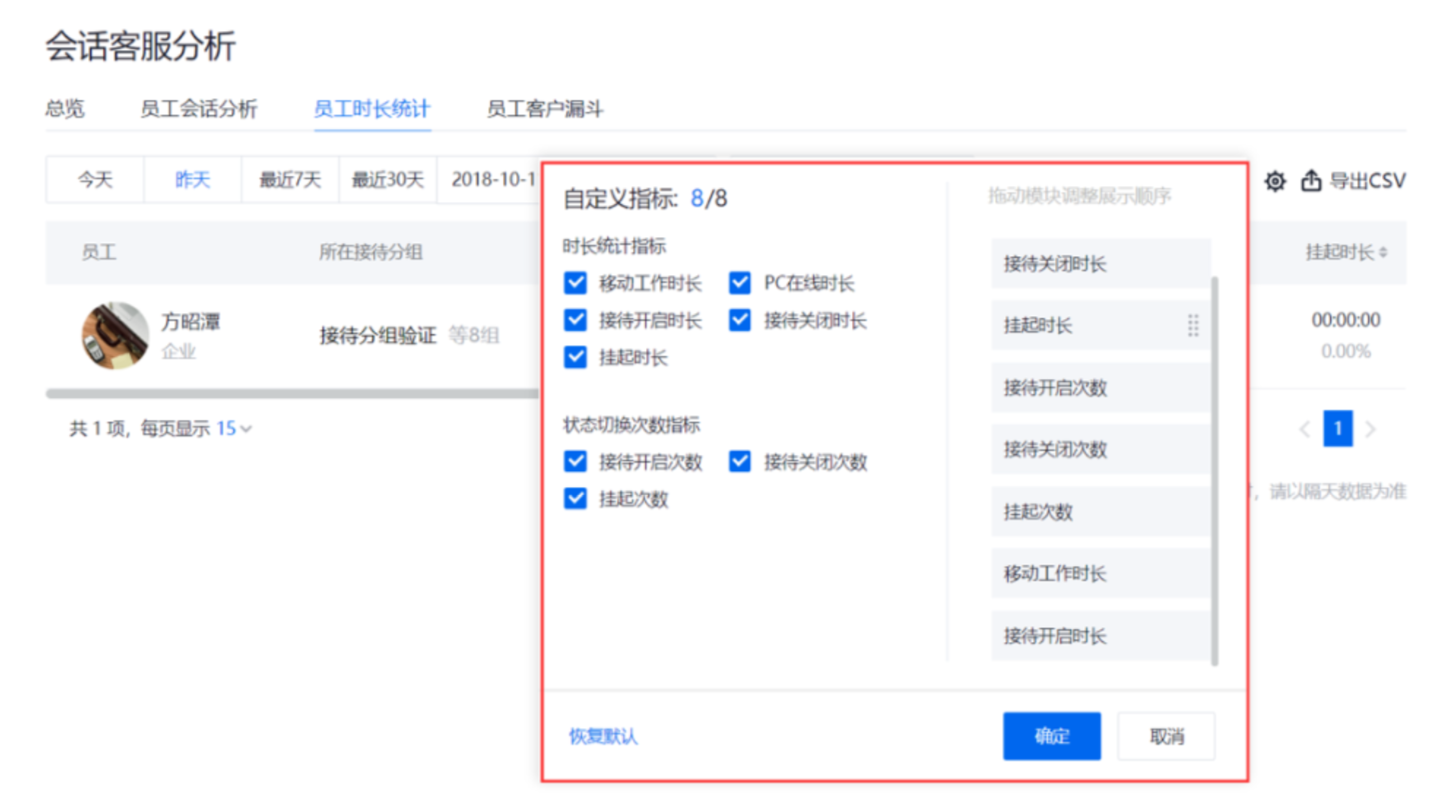Screen dimensions: 1448x802
Task: Click the sort arrows beside 挂起时长 column header
Action: coord(1383,253)
